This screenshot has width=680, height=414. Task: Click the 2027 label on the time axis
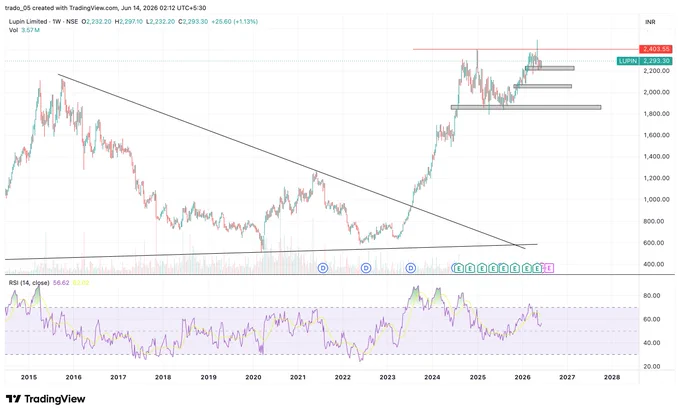click(567, 377)
